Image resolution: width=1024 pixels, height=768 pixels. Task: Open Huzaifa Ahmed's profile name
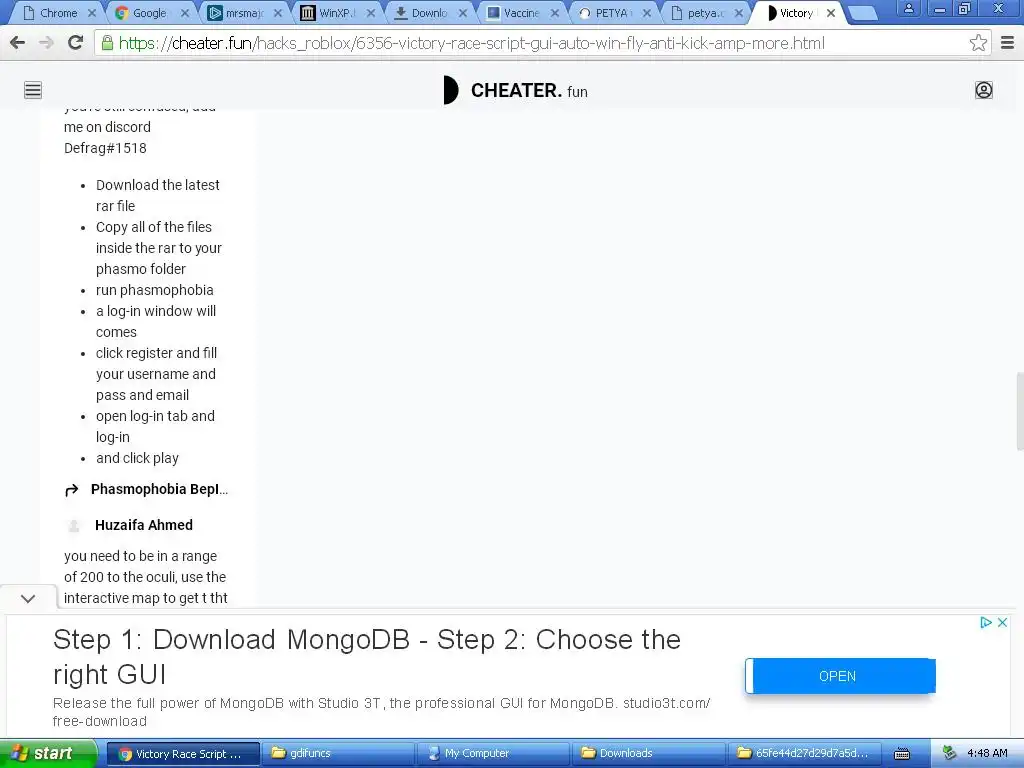coord(144,525)
